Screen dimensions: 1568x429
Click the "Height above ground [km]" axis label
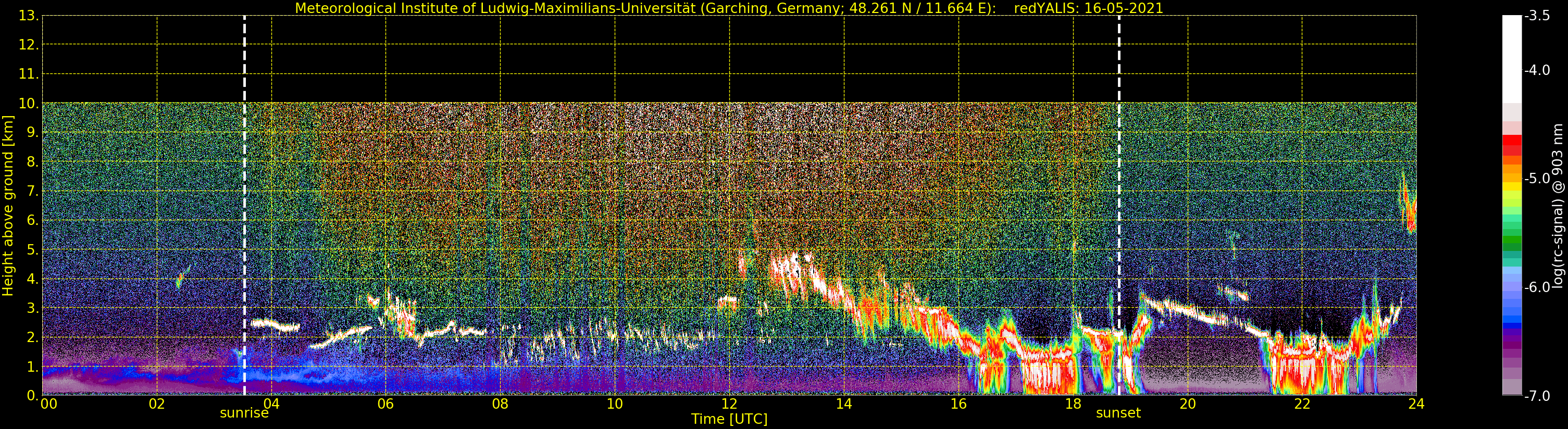[x=8, y=206]
